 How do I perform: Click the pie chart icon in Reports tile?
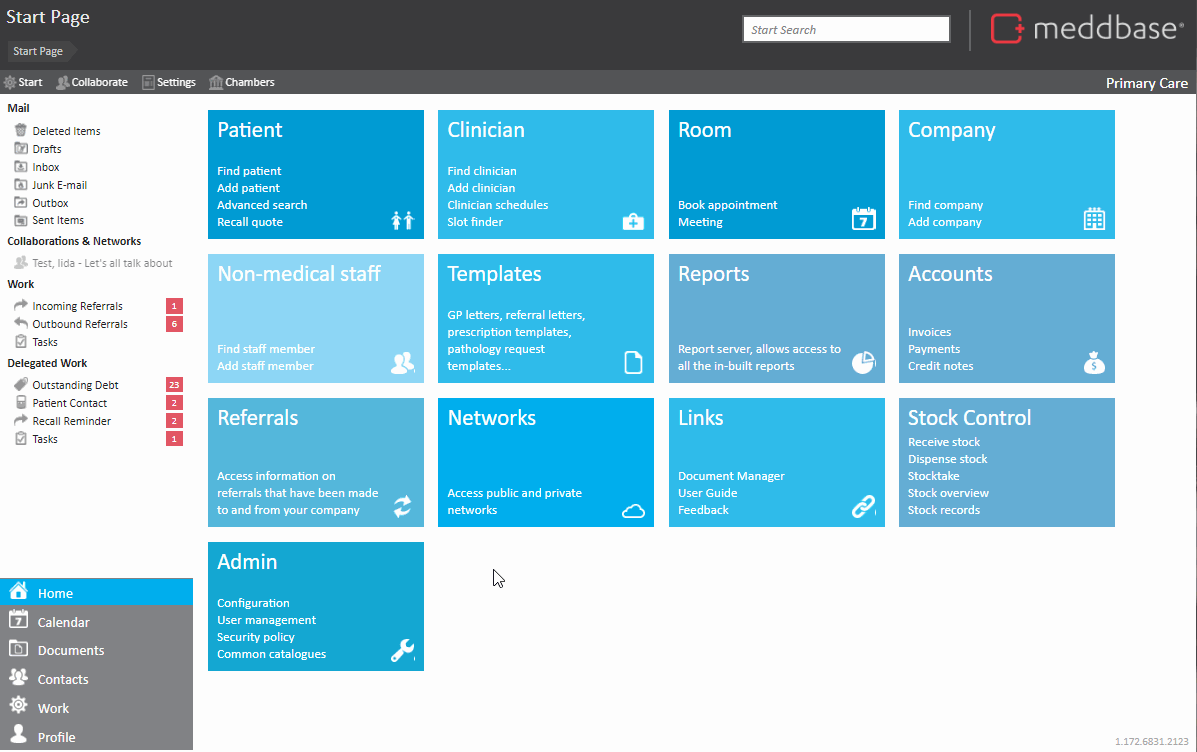click(x=863, y=363)
